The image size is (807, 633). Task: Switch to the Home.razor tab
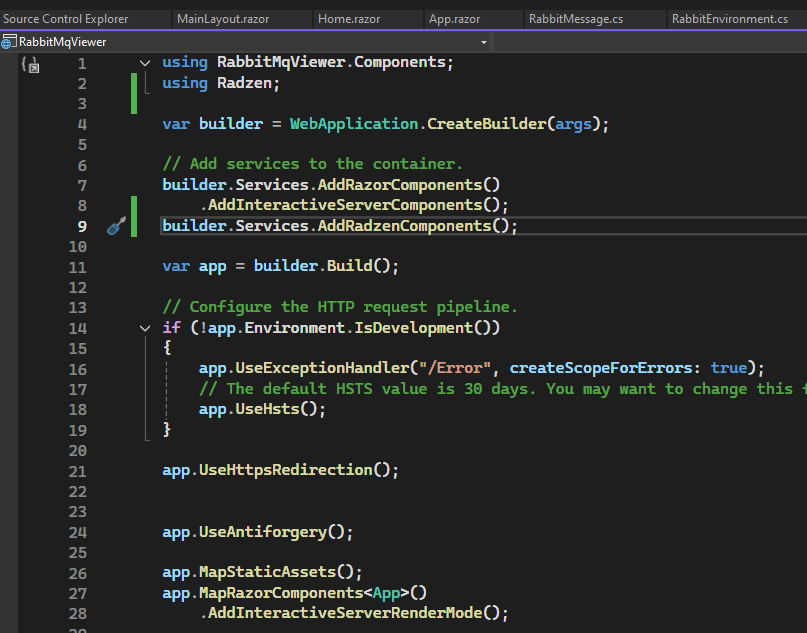pos(349,19)
